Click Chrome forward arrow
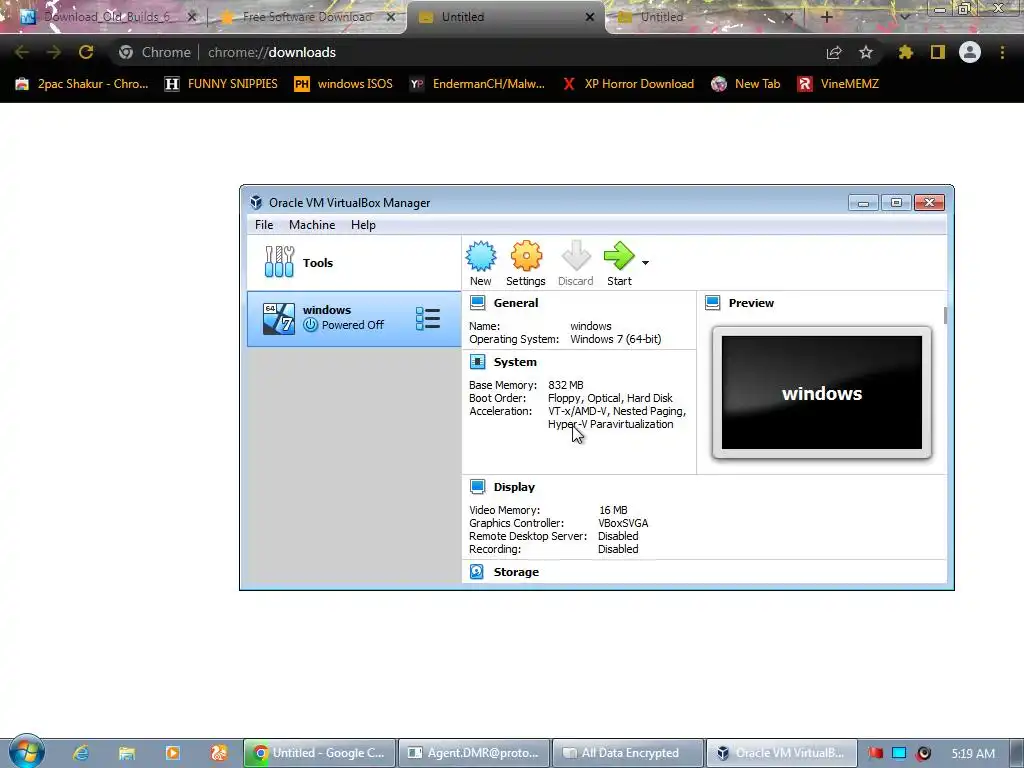This screenshot has height=768, width=1024. tap(54, 52)
